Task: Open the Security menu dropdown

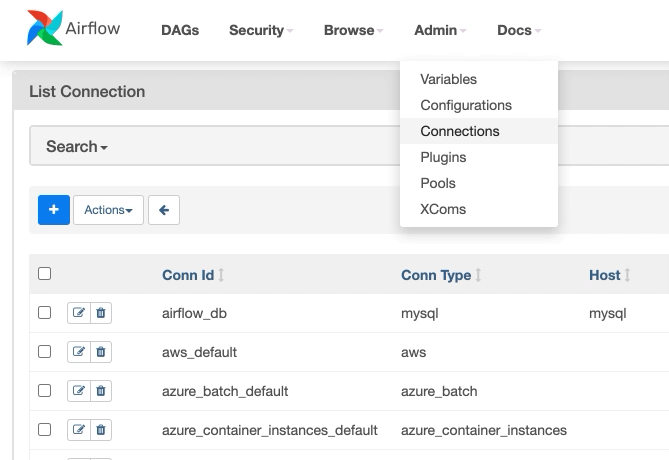Action: click(261, 30)
